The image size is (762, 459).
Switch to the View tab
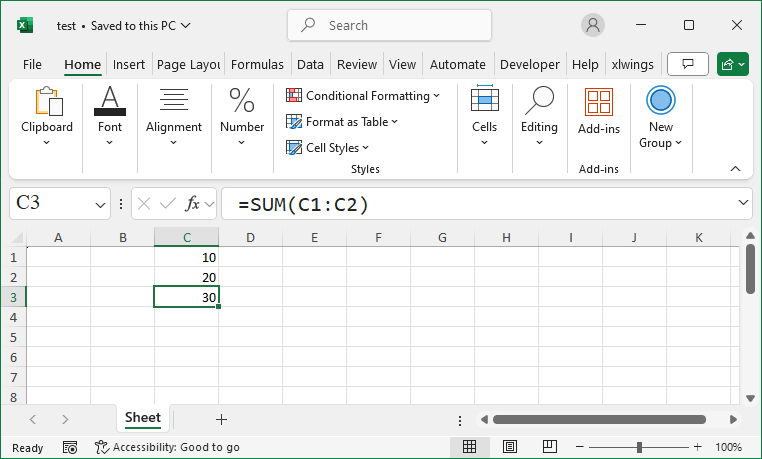(x=402, y=64)
